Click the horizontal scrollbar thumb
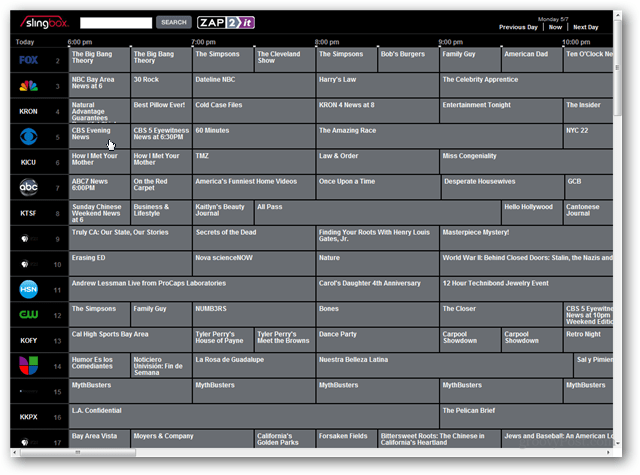This screenshot has width=640, height=475. (78, 452)
